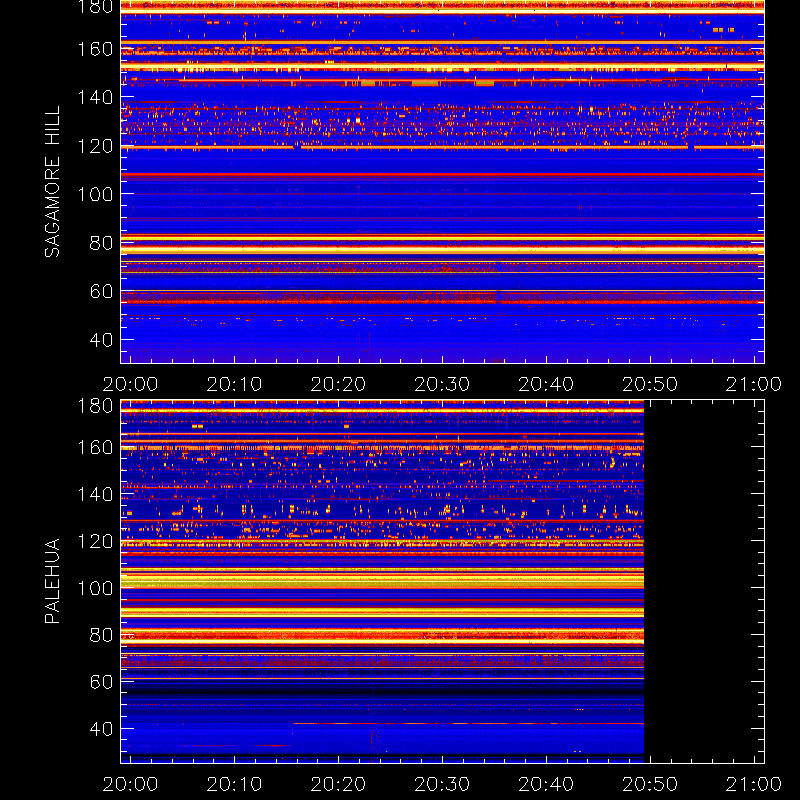This screenshot has width=800, height=800.
Task: Click 20:40 time label below Sagamore Hill plot
Action: point(546,384)
